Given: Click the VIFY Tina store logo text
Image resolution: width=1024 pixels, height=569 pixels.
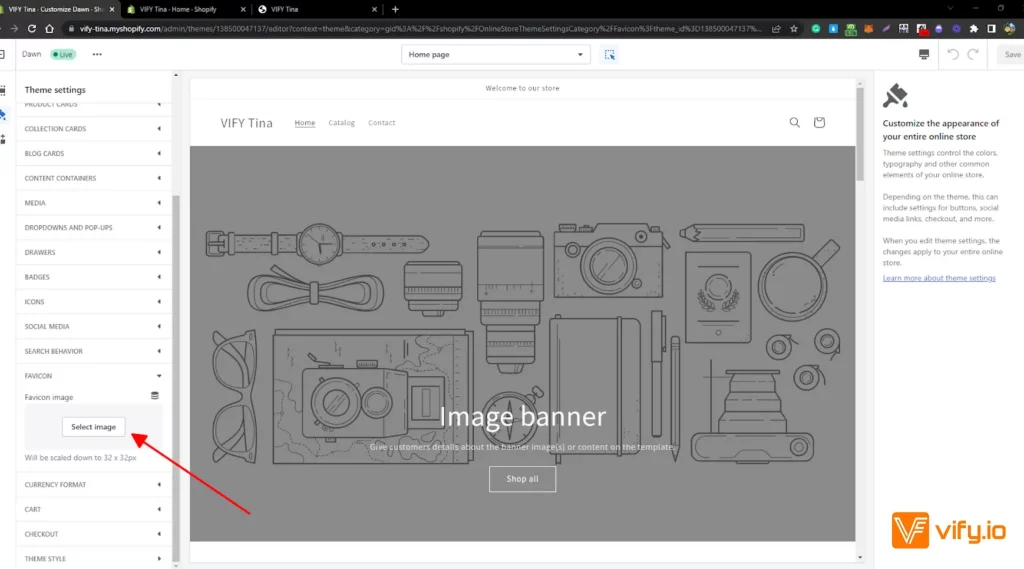Looking at the screenshot, I should pyautogui.click(x=246, y=123).
